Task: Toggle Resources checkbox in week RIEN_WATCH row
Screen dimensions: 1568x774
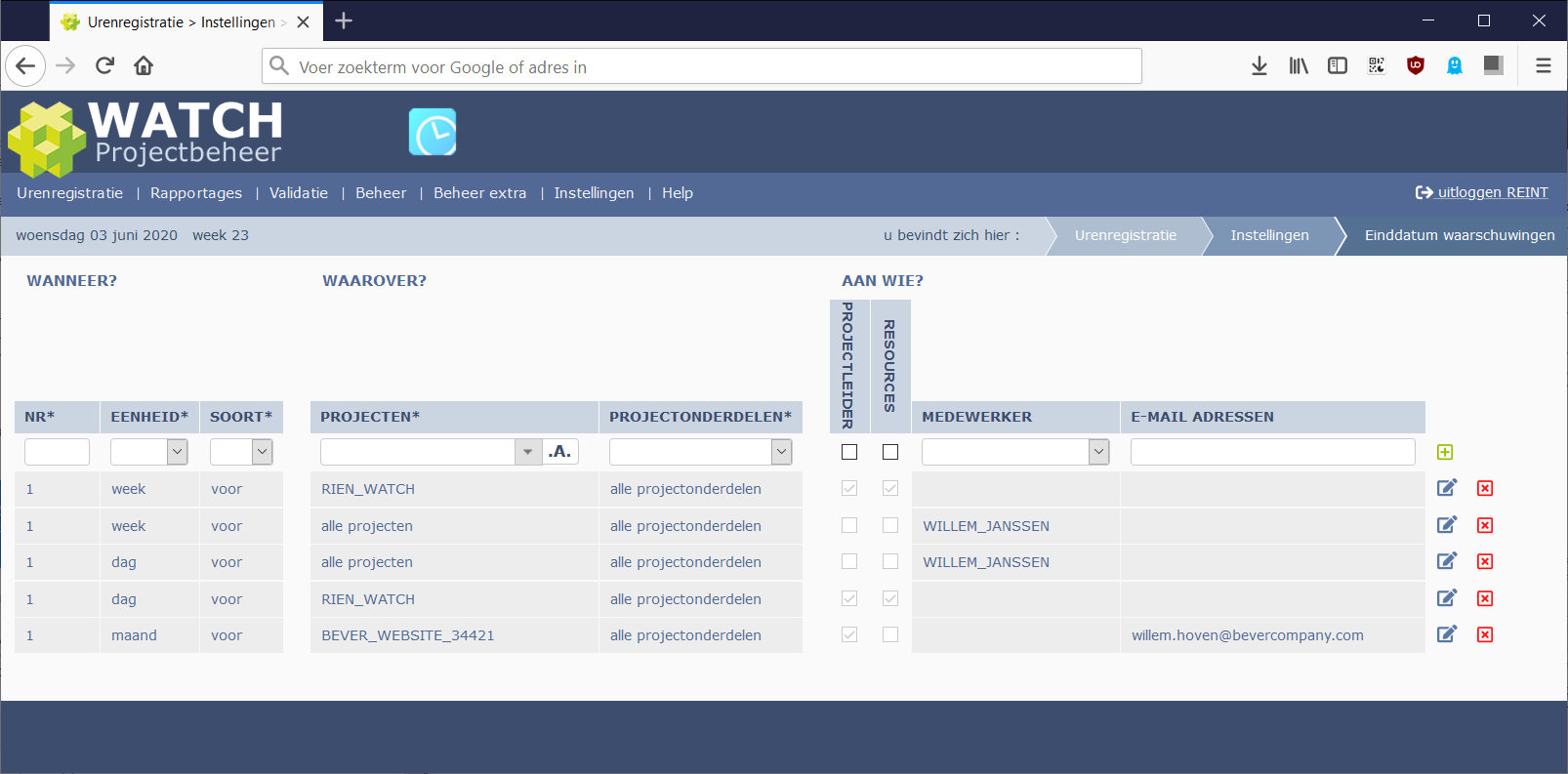Action: tap(890, 488)
